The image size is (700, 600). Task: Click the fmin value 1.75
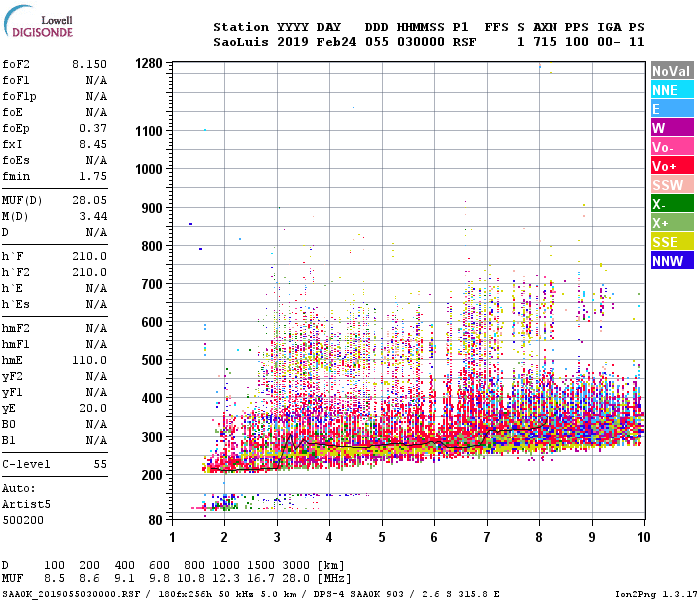[x=93, y=176]
